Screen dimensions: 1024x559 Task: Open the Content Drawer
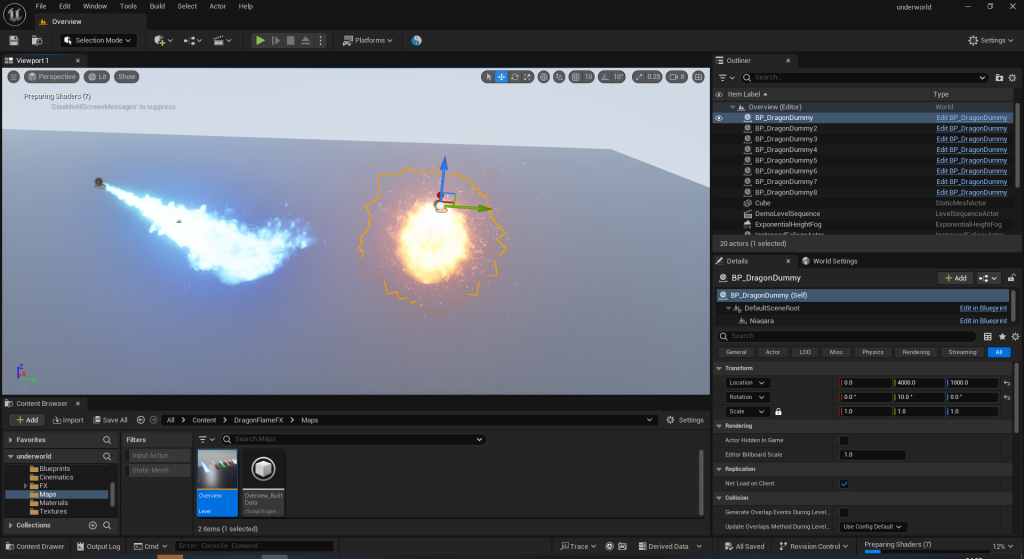[x=34, y=546]
